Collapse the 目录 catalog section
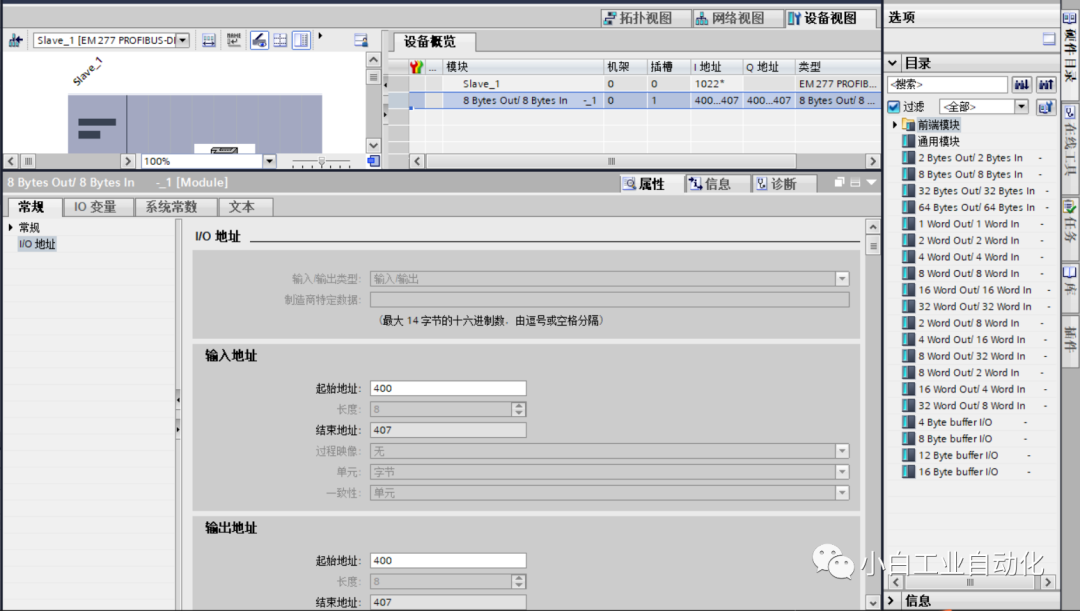 pyautogui.click(x=893, y=63)
